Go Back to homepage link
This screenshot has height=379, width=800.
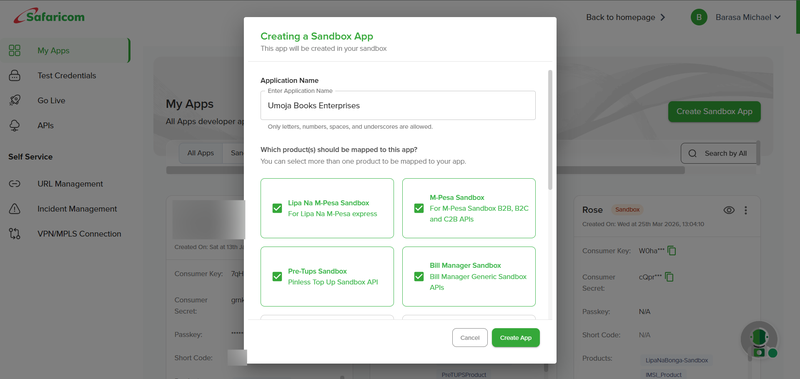pos(620,17)
